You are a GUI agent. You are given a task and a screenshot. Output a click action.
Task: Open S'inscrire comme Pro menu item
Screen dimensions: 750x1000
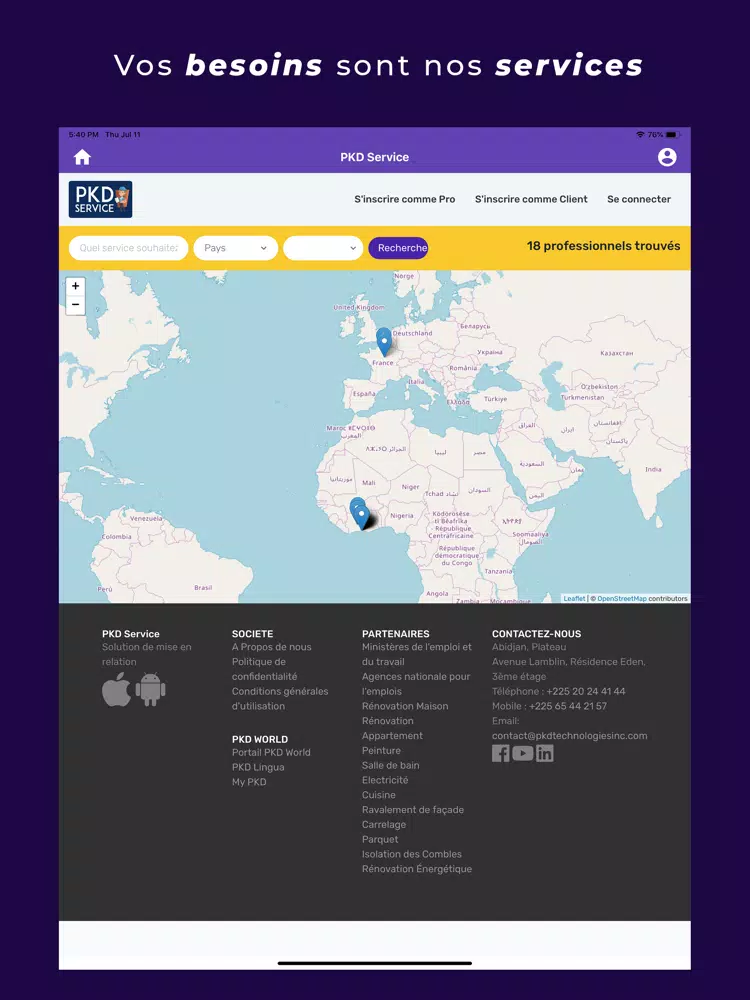404,199
